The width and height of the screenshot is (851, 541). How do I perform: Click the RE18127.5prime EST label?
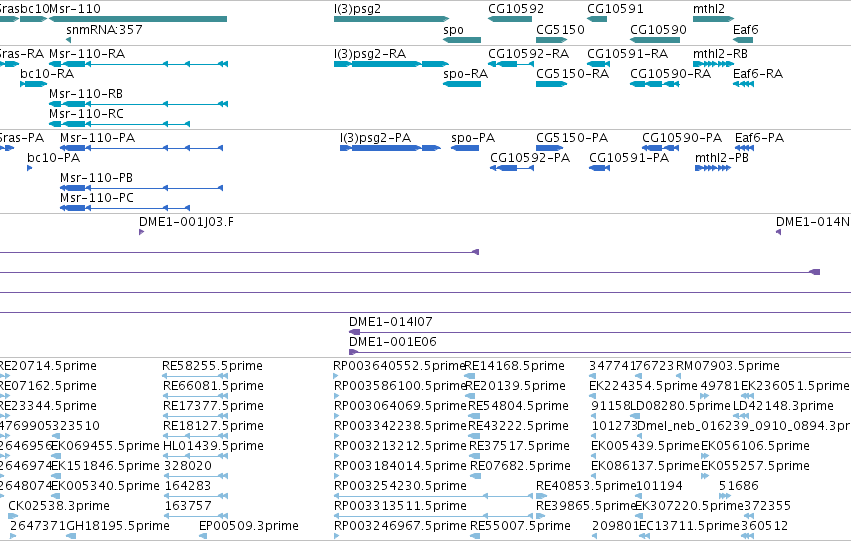[213, 426]
